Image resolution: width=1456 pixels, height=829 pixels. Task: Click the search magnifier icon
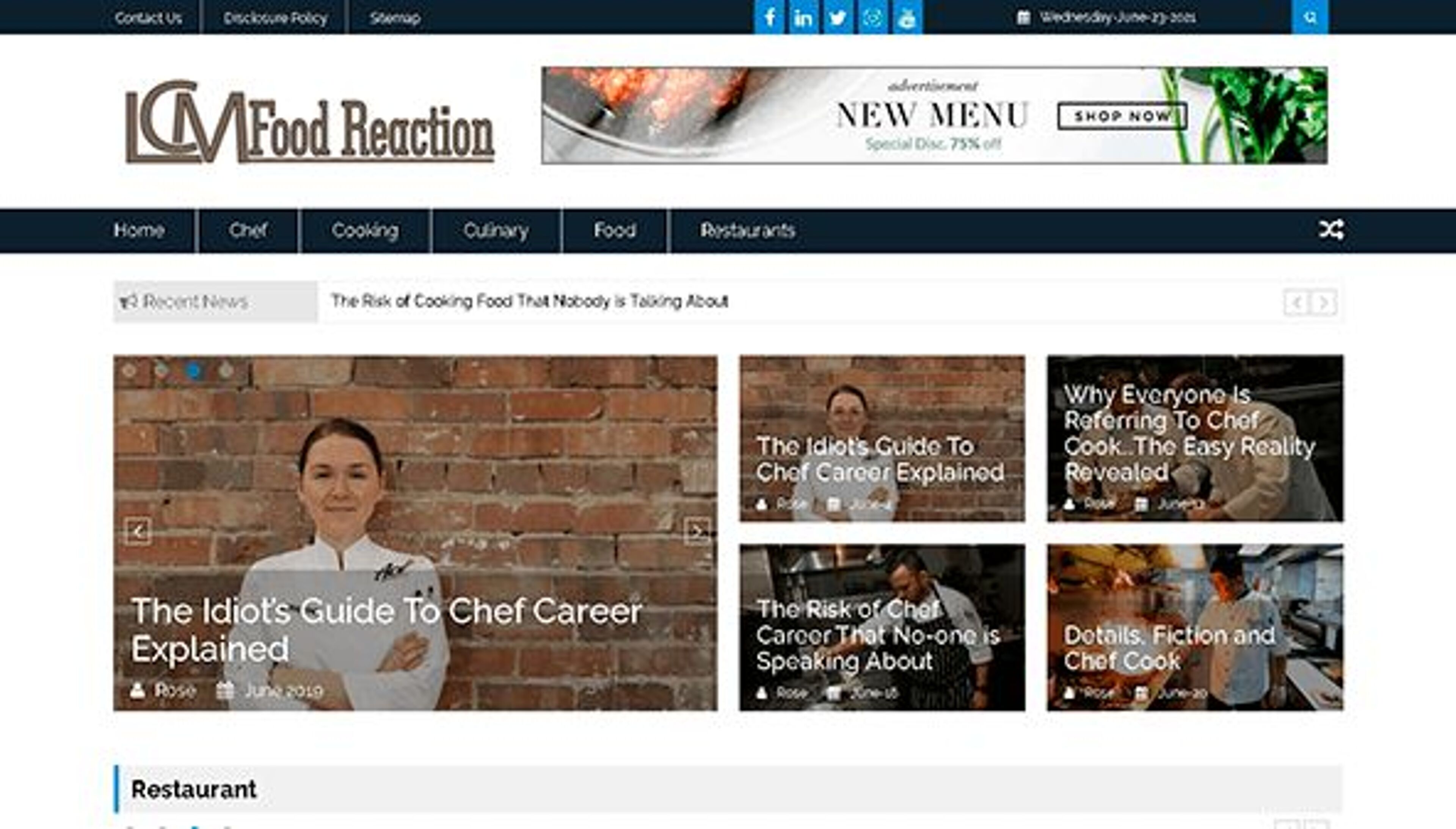pyautogui.click(x=1310, y=17)
